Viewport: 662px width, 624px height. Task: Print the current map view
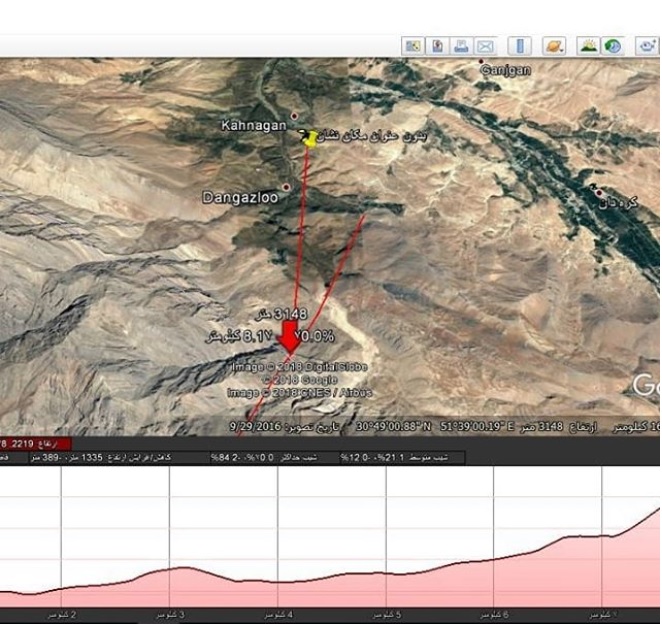tap(461, 46)
